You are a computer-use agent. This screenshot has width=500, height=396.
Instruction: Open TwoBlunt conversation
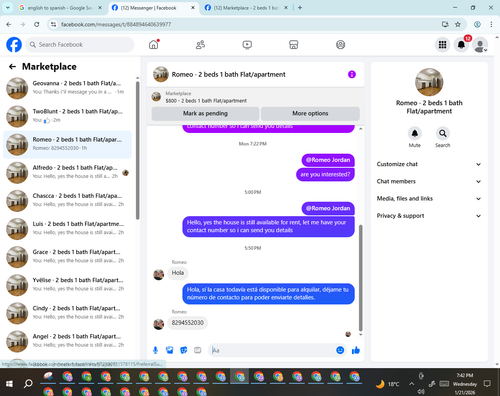(x=67, y=116)
